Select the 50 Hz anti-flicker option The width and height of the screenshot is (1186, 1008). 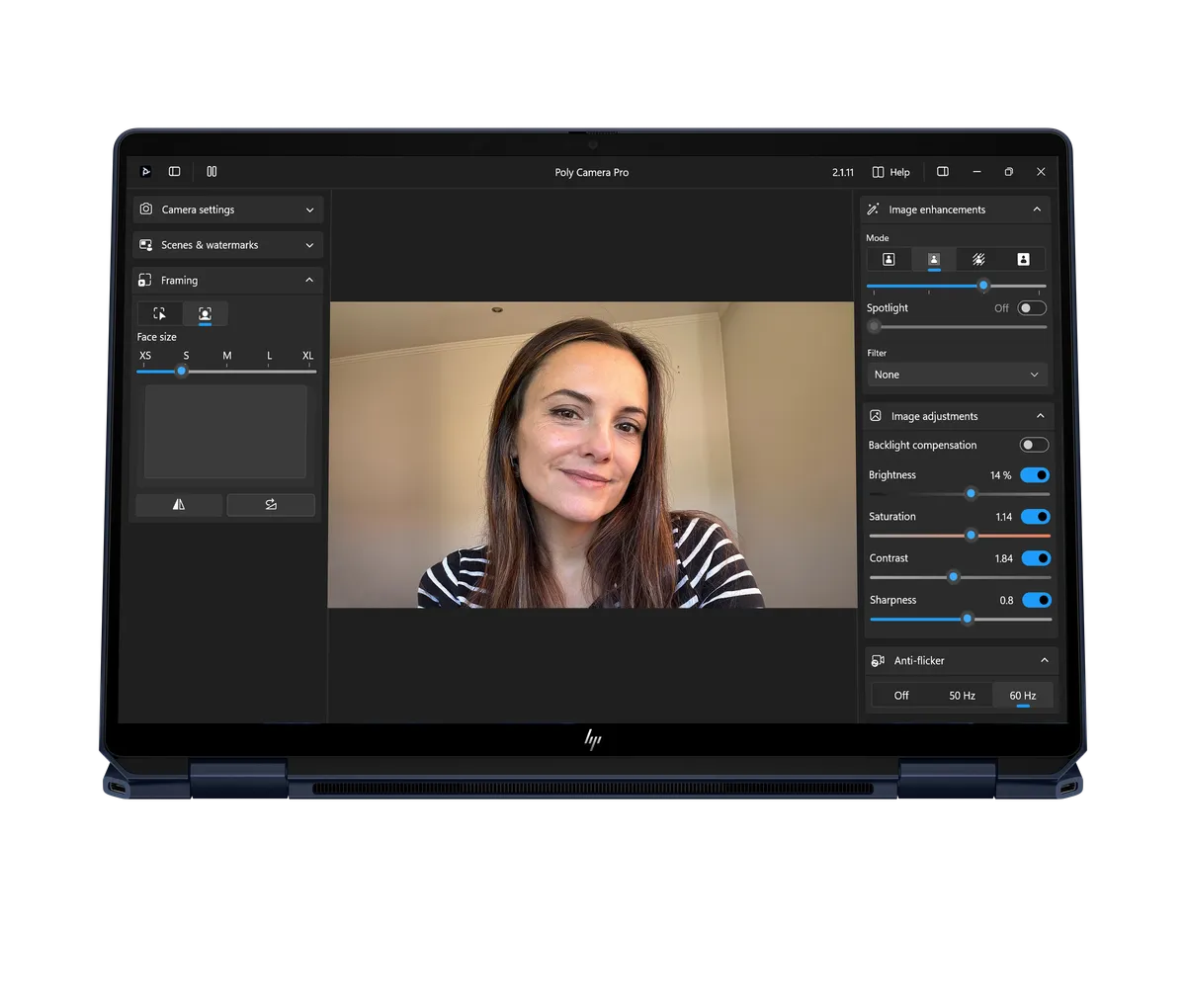(x=962, y=696)
